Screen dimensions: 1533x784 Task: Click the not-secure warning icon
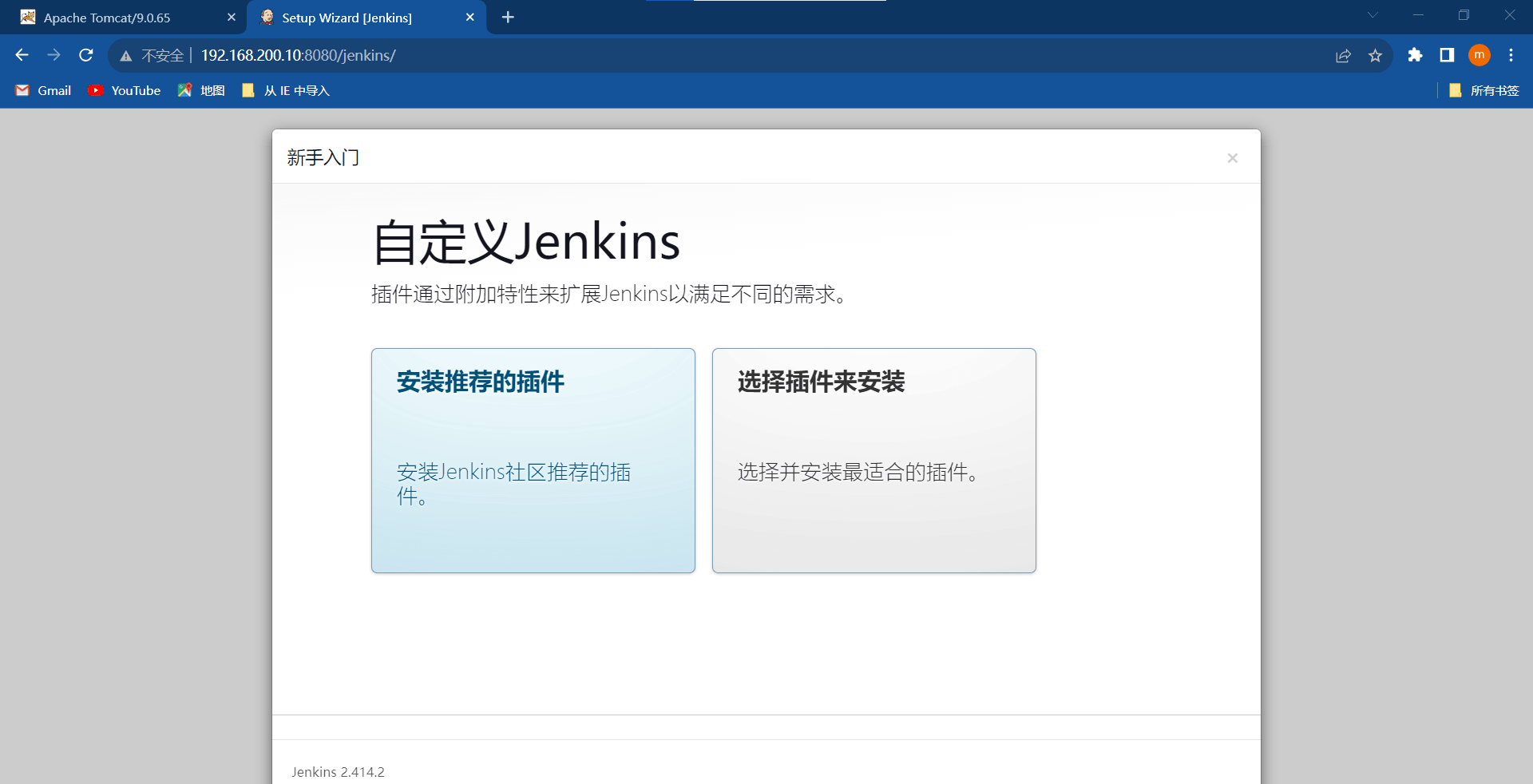click(x=126, y=56)
